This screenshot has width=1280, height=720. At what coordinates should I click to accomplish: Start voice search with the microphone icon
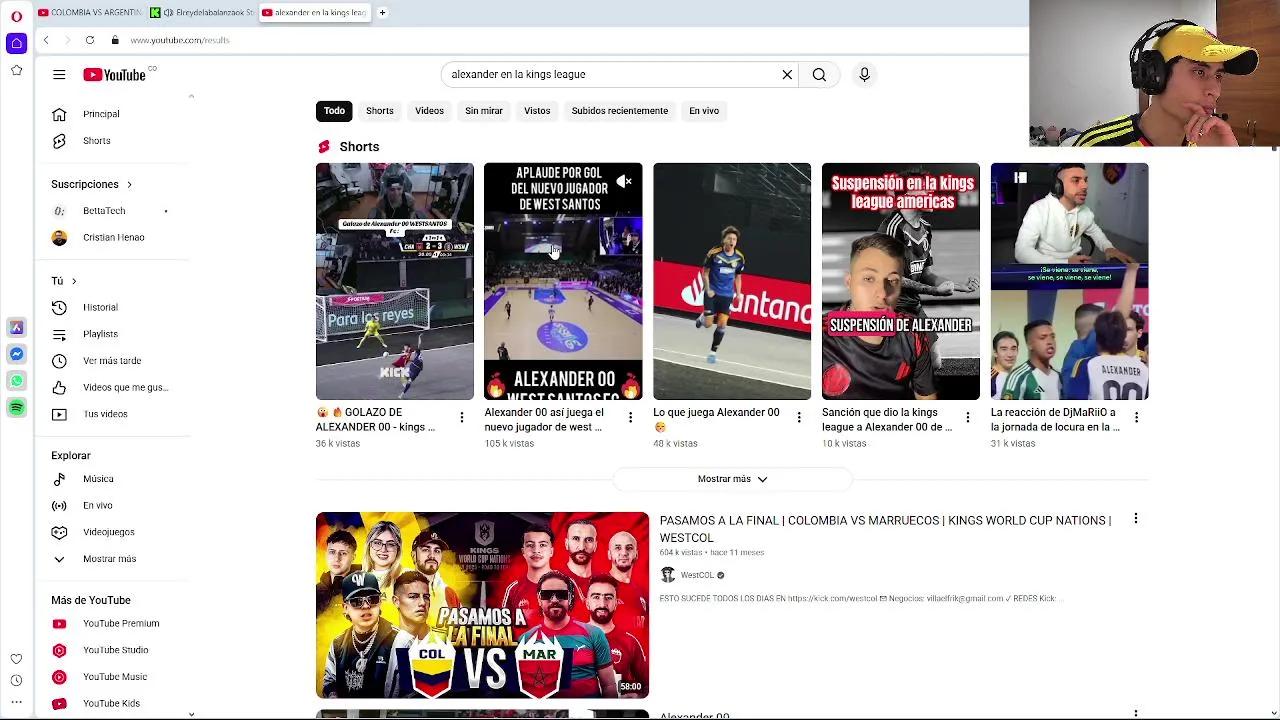865,74
